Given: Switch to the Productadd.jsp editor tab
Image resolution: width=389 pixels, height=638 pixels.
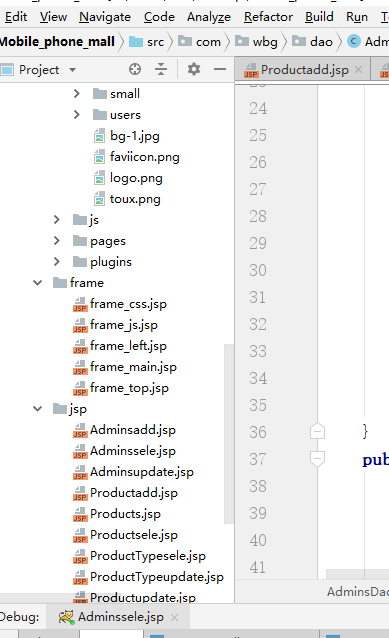Looking at the screenshot, I should coord(303,70).
